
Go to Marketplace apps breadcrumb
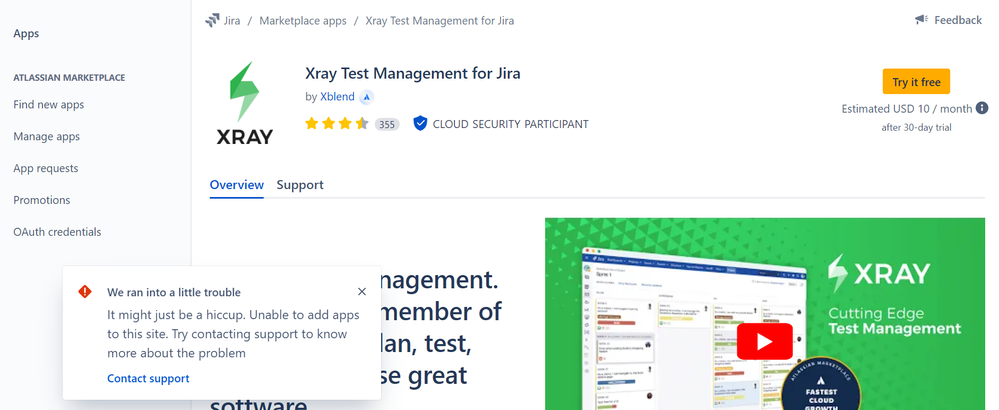click(x=303, y=20)
